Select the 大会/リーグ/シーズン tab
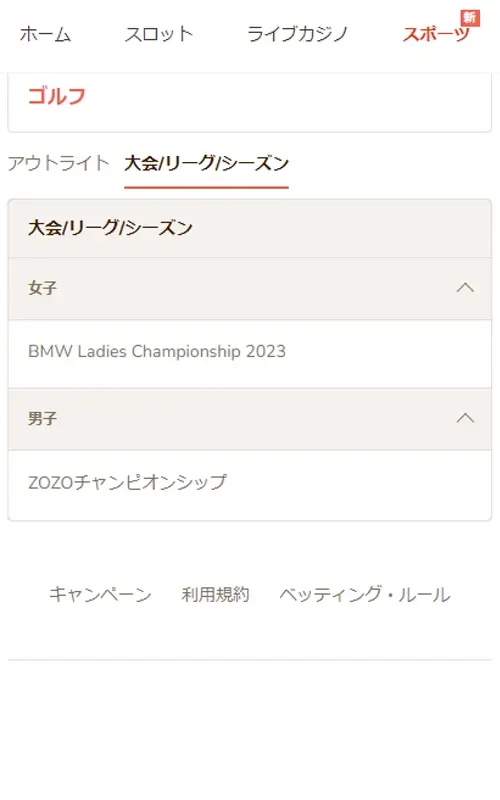Screen dimensions: 500x800 207,163
